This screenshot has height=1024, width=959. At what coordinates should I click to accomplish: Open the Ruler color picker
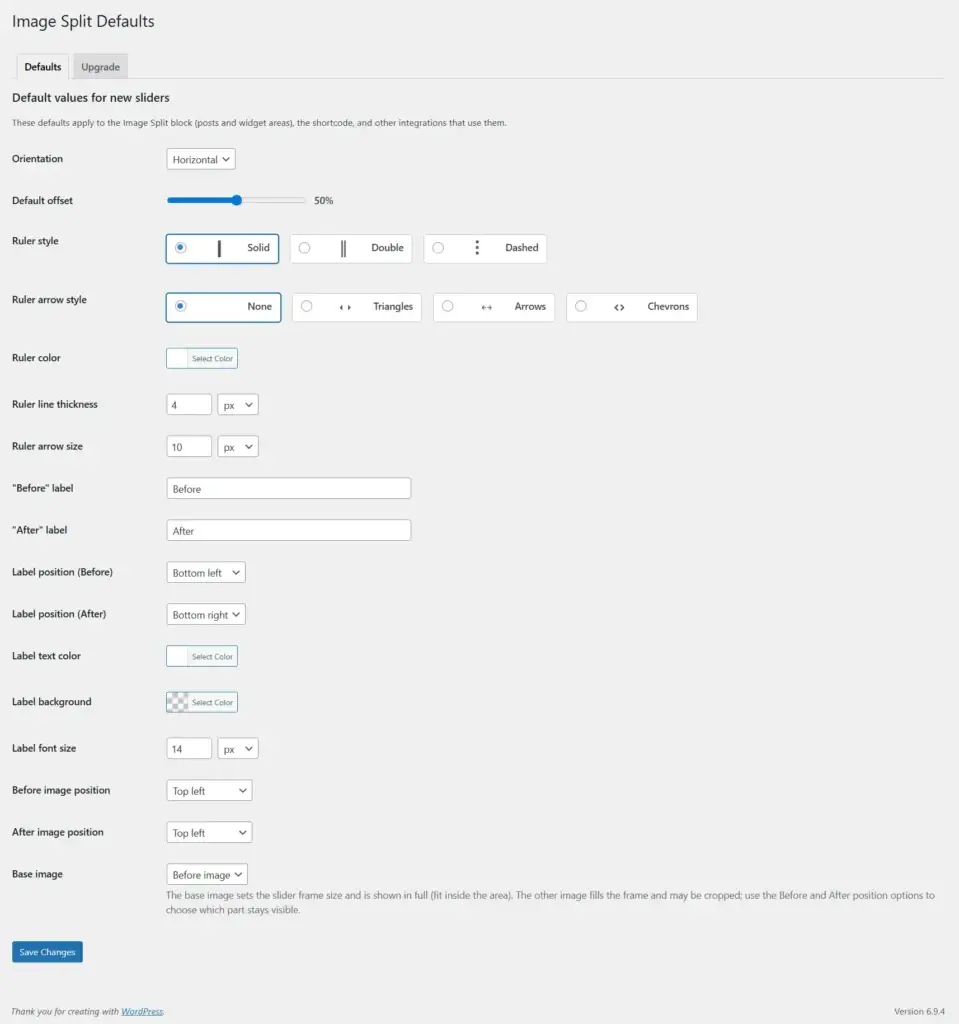(202, 358)
